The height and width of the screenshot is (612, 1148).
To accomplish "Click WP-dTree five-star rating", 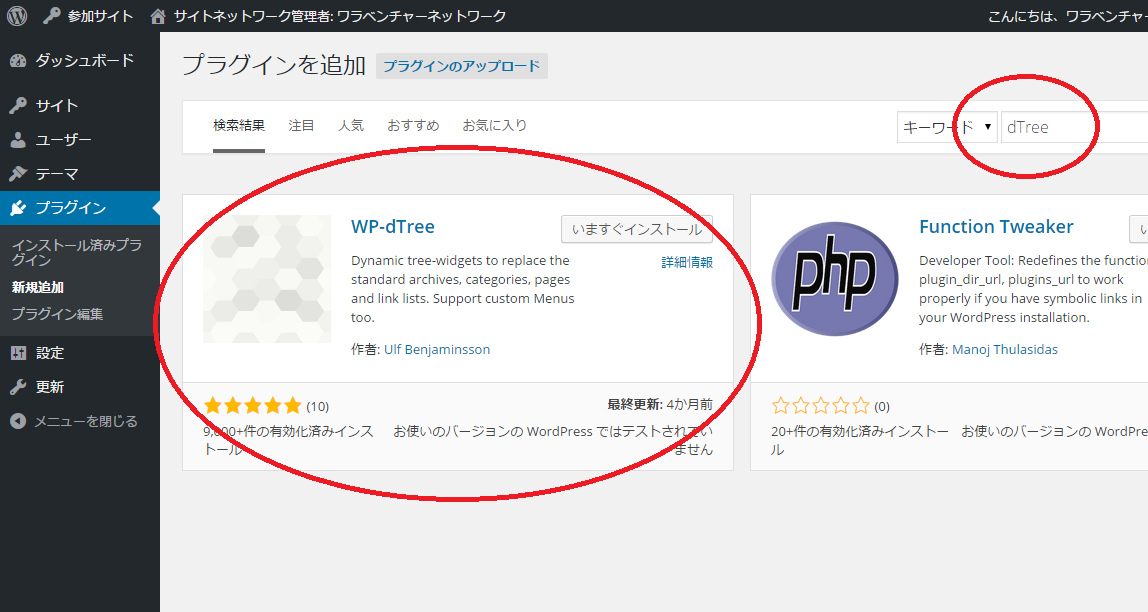I will (253, 406).
